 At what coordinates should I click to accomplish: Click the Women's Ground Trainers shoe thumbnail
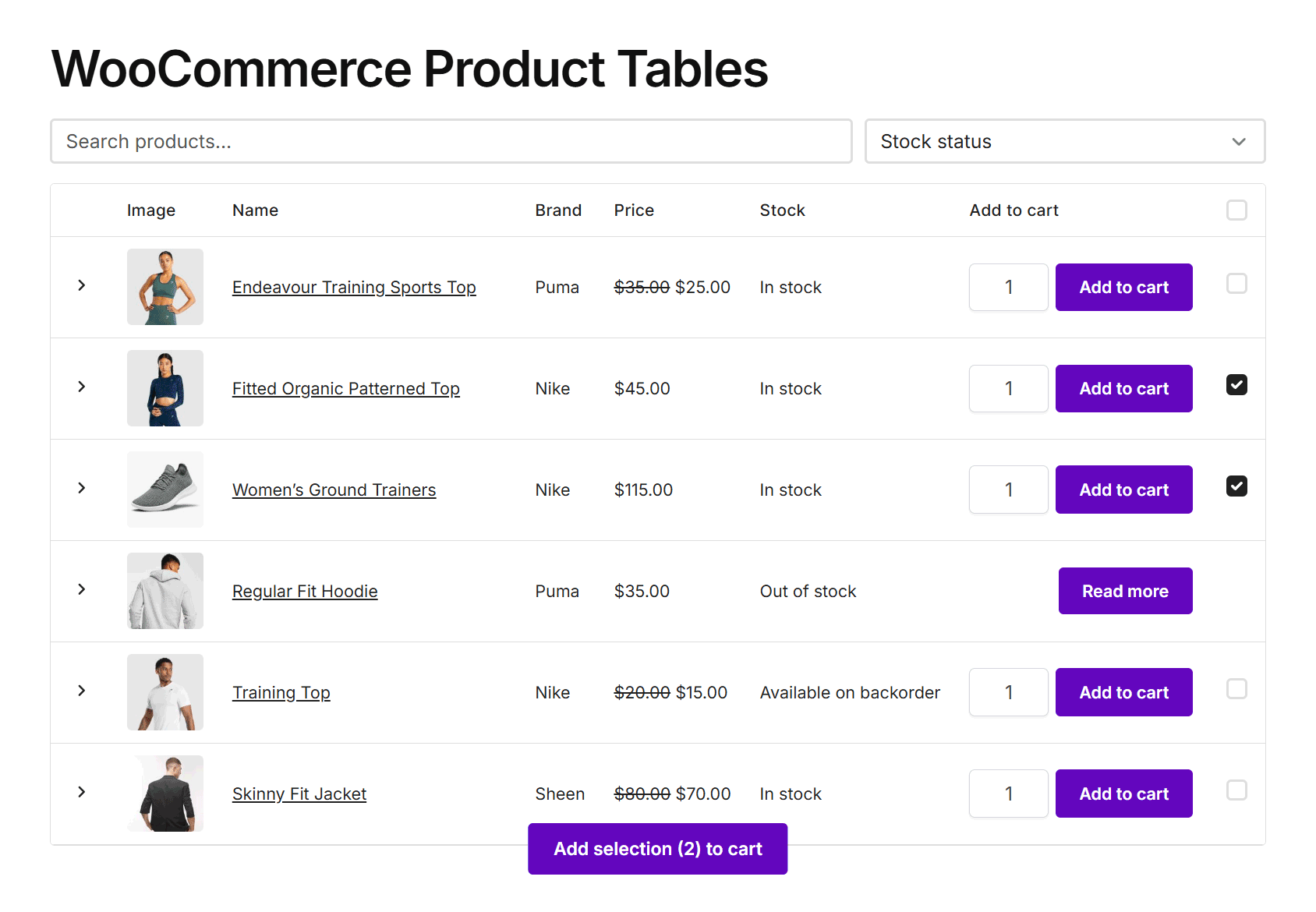coord(165,490)
